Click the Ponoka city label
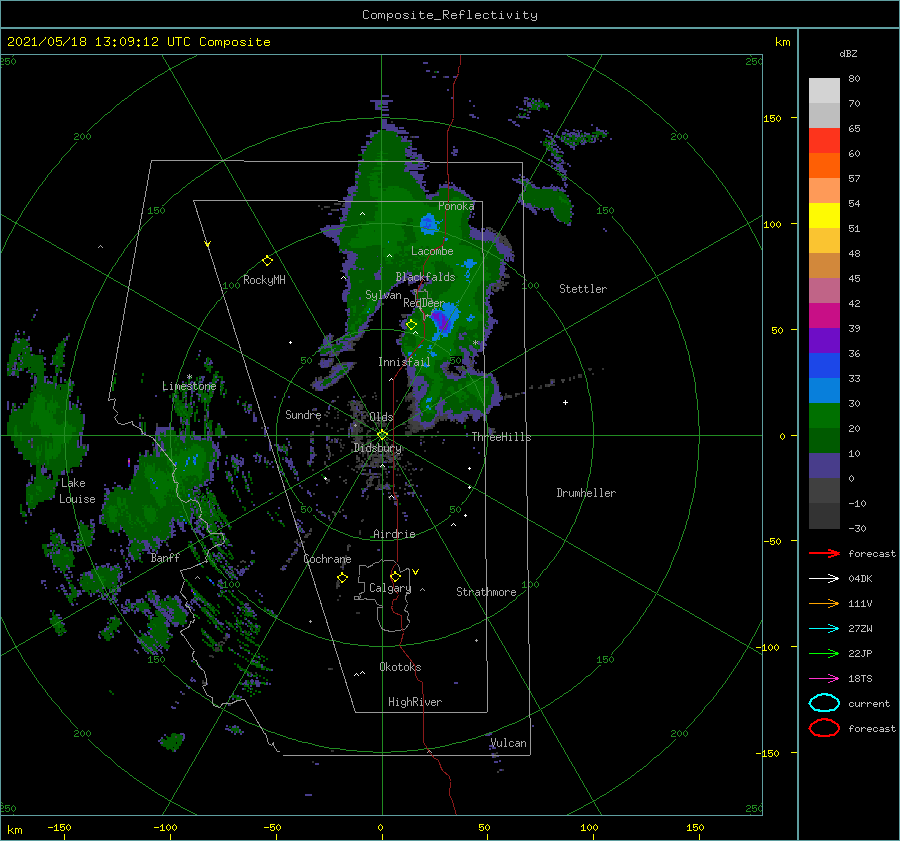900x841 pixels. tap(456, 206)
